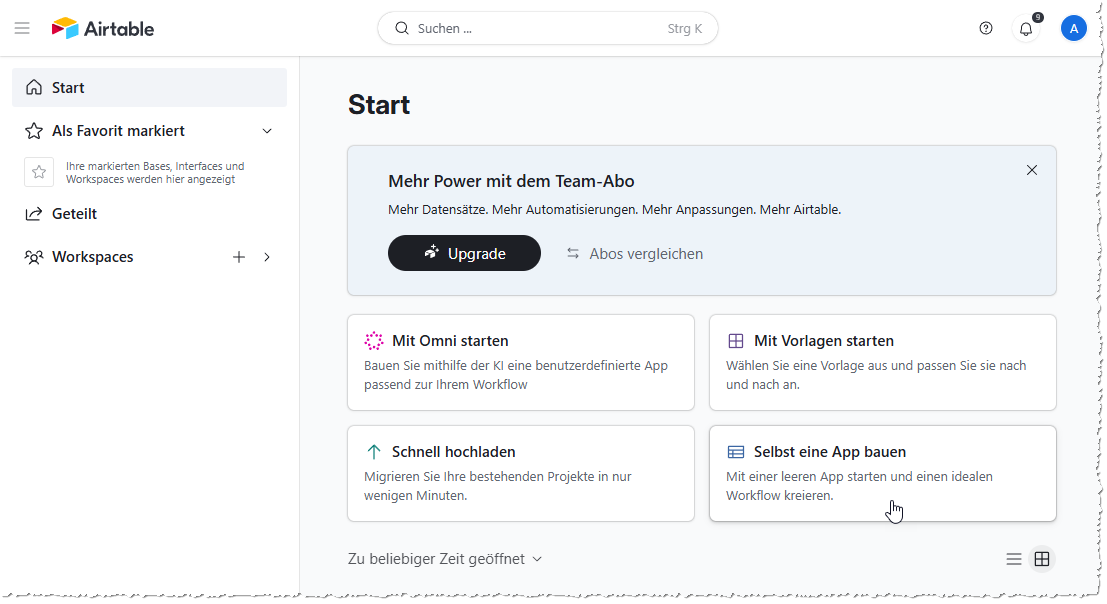Click the Schnell hochladen upload option
The image size is (1107, 604).
[520, 473]
